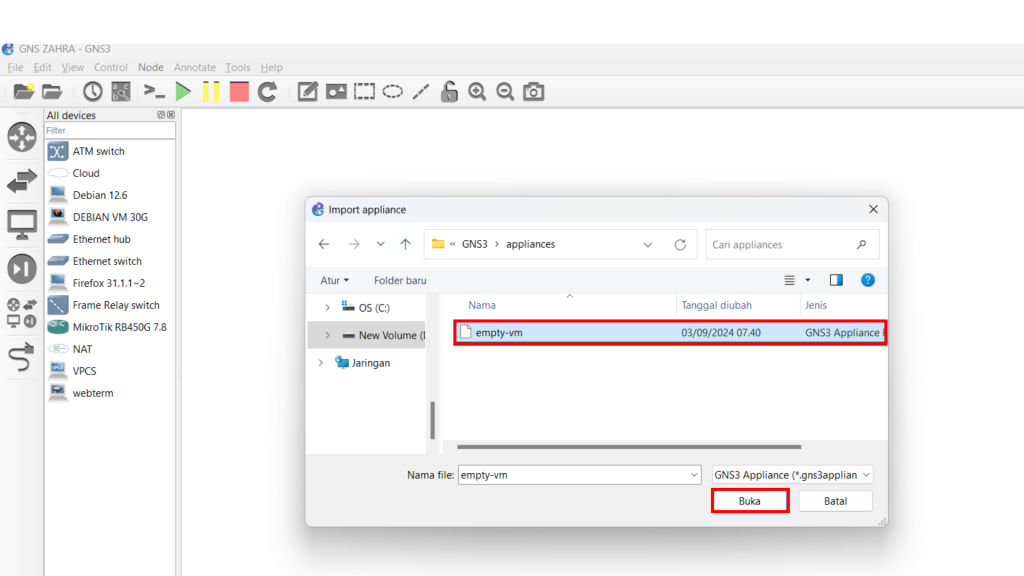Click the Start all nodes play icon
The height and width of the screenshot is (576, 1024).
click(x=183, y=92)
